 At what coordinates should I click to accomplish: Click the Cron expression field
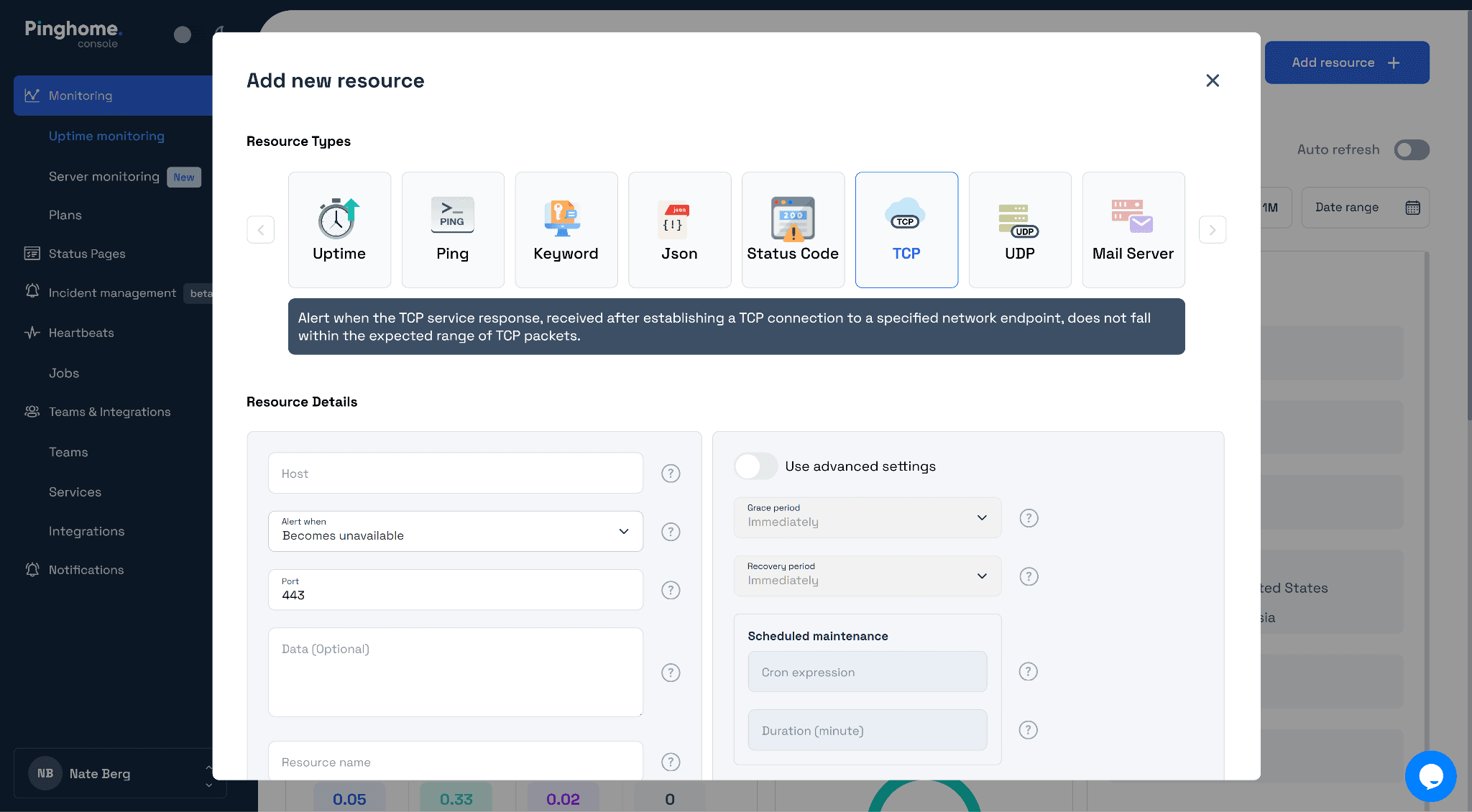click(x=868, y=672)
